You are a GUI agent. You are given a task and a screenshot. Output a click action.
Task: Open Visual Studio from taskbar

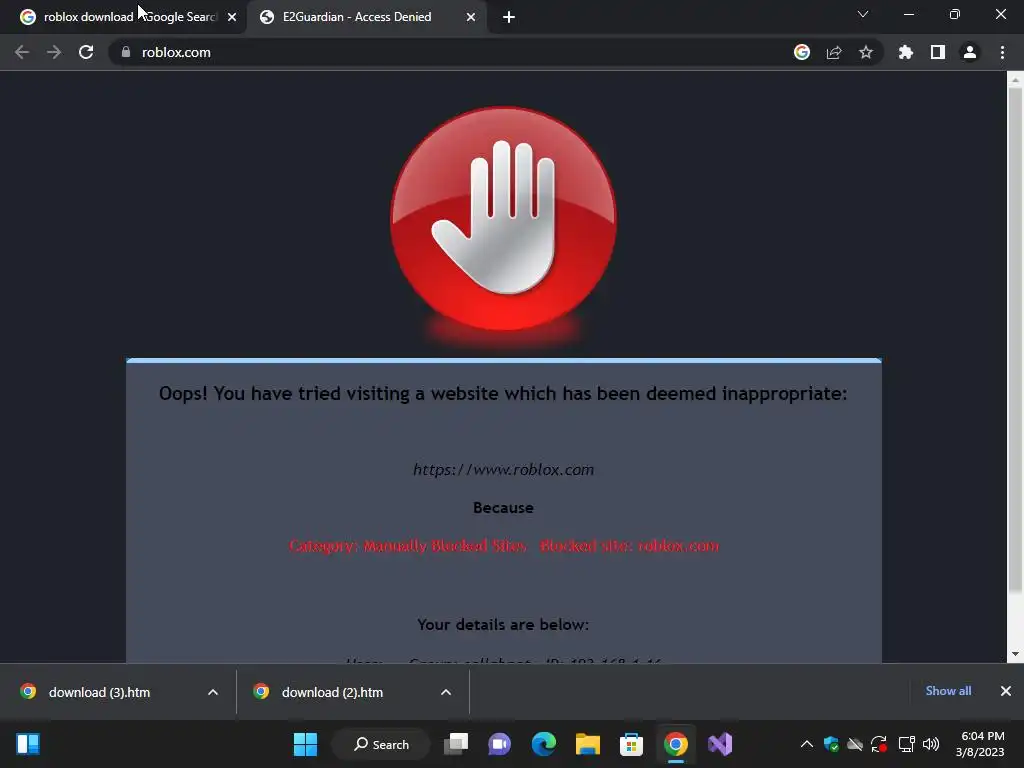pos(720,744)
